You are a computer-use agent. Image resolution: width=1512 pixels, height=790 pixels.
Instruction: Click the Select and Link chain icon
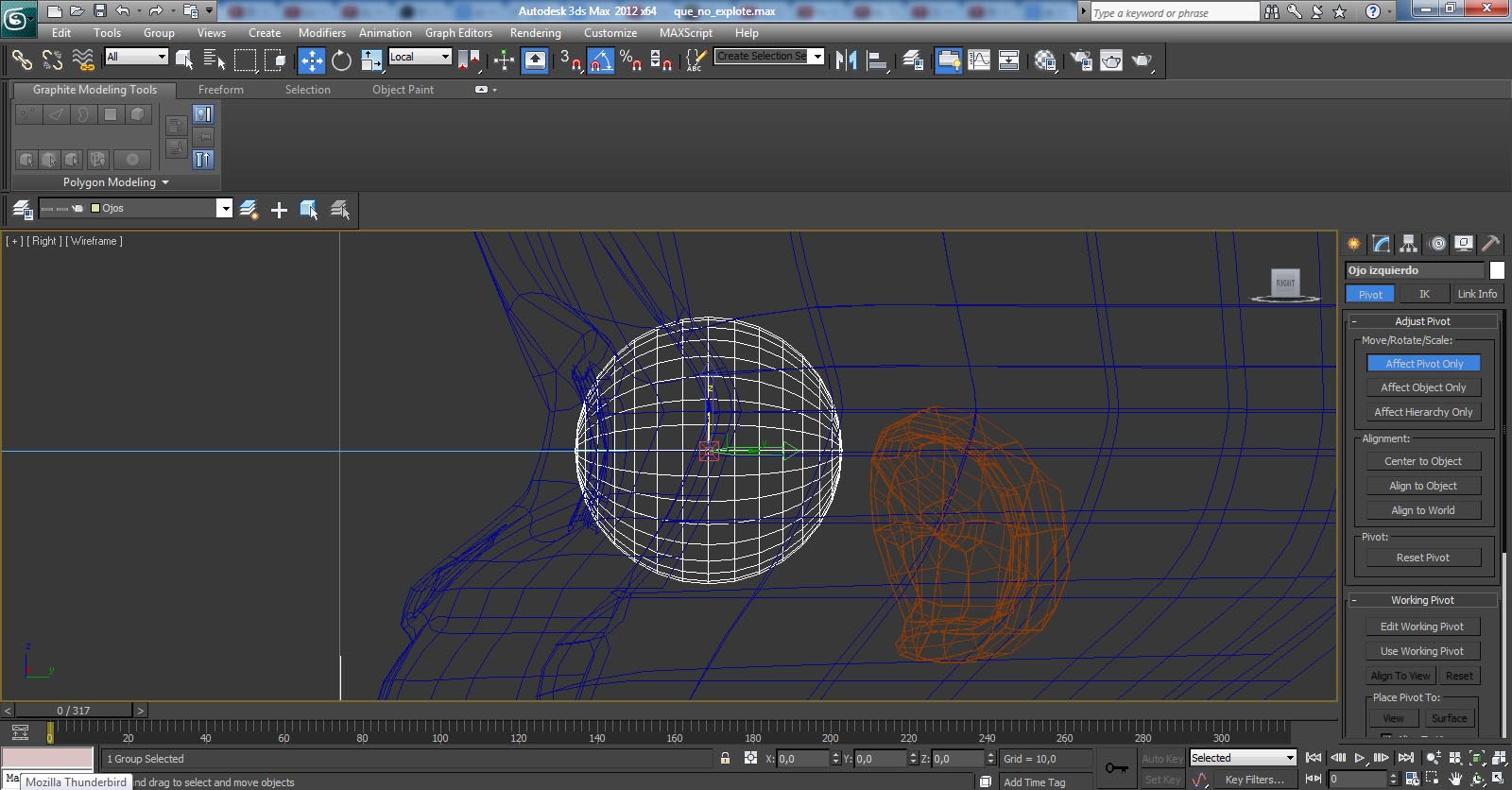pyautogui.click(x=21, y=60)
